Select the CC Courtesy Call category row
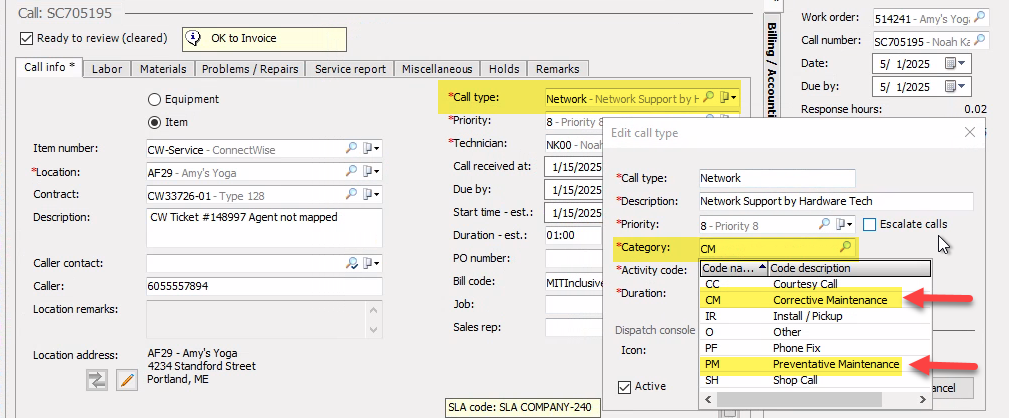This screenshot has width=1009, height=418. (815, 284)
